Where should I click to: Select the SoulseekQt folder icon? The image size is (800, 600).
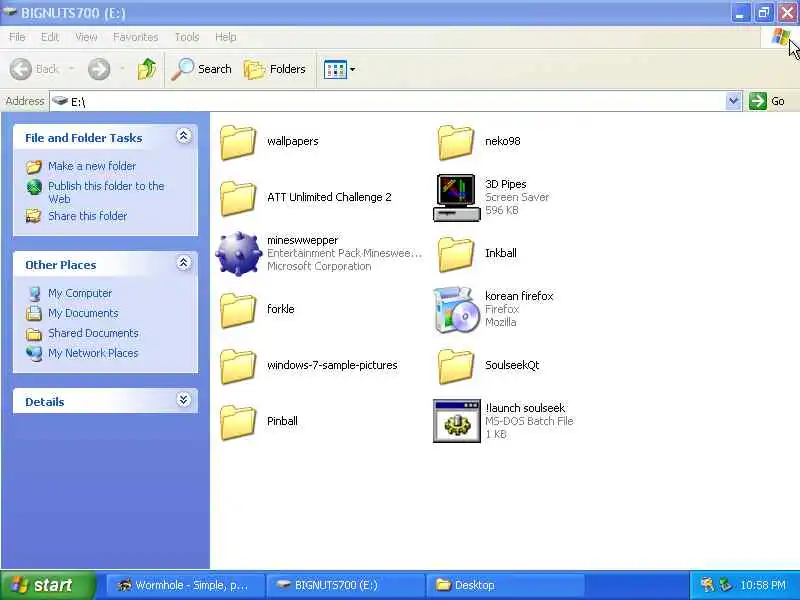tap(456, 366)
